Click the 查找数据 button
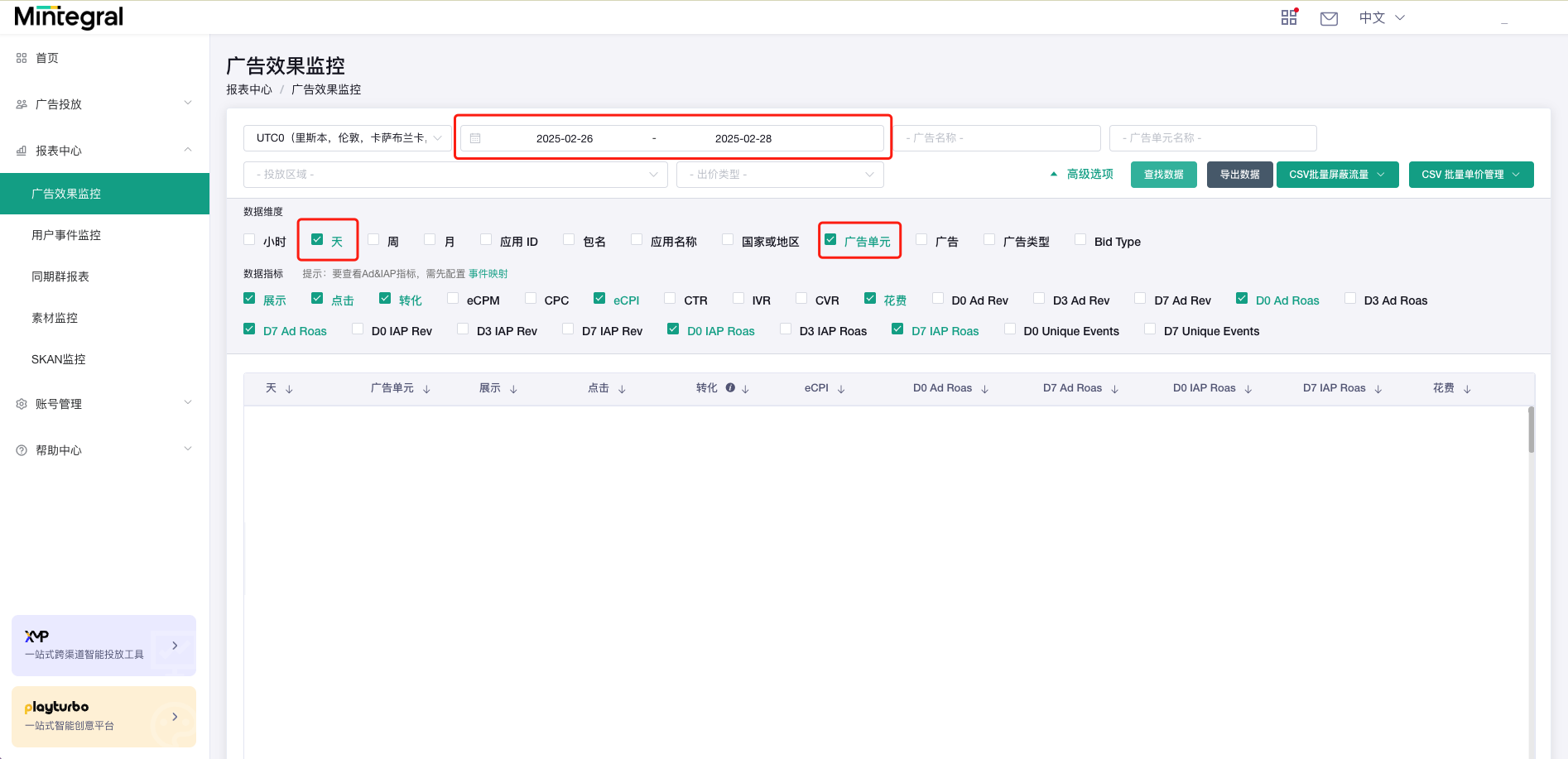The width and height of the screenshot is (1568, 759). (x=1163, y=174)
